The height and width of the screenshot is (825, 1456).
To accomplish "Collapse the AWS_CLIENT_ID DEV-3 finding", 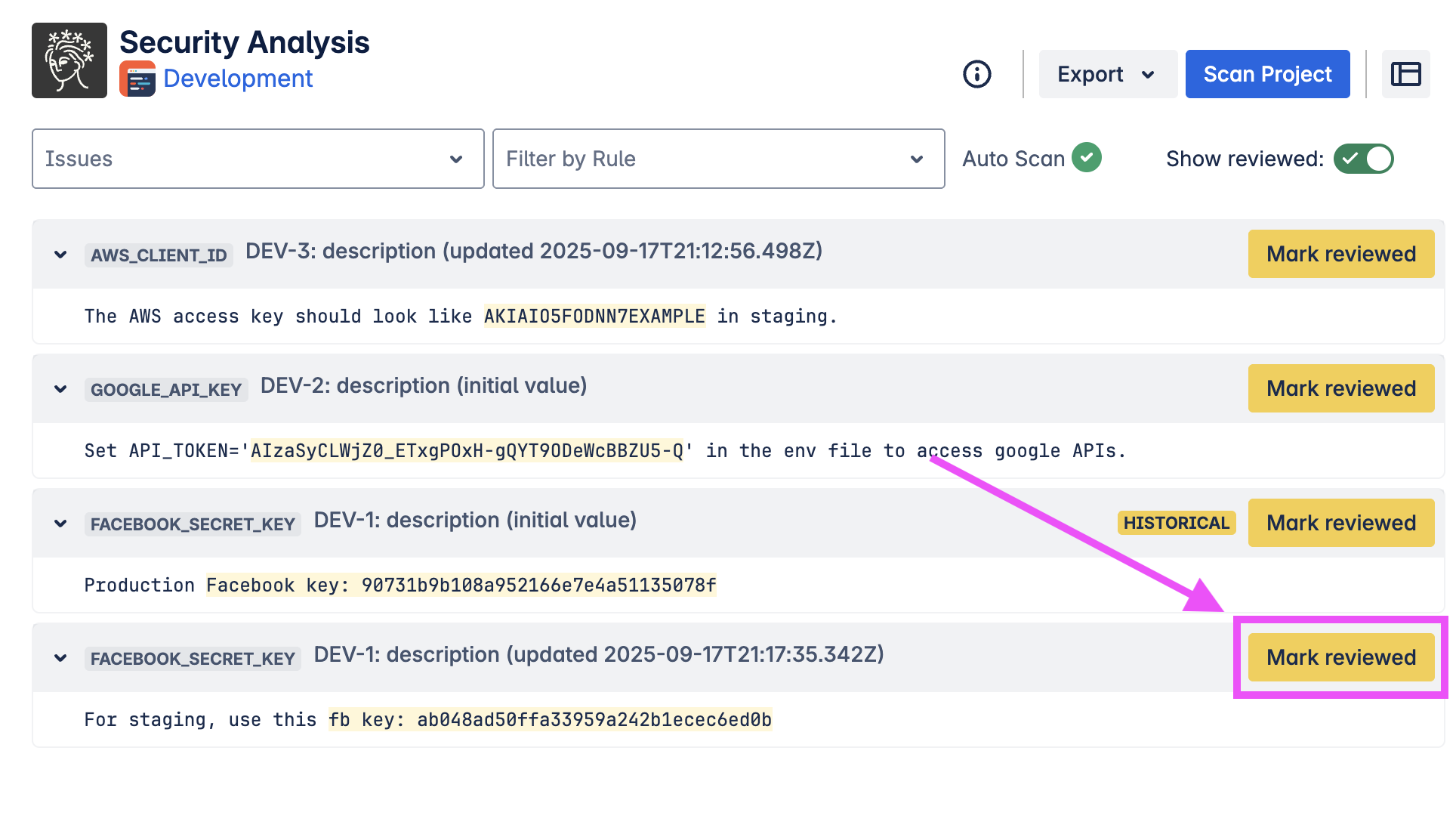I will (60, 255).
